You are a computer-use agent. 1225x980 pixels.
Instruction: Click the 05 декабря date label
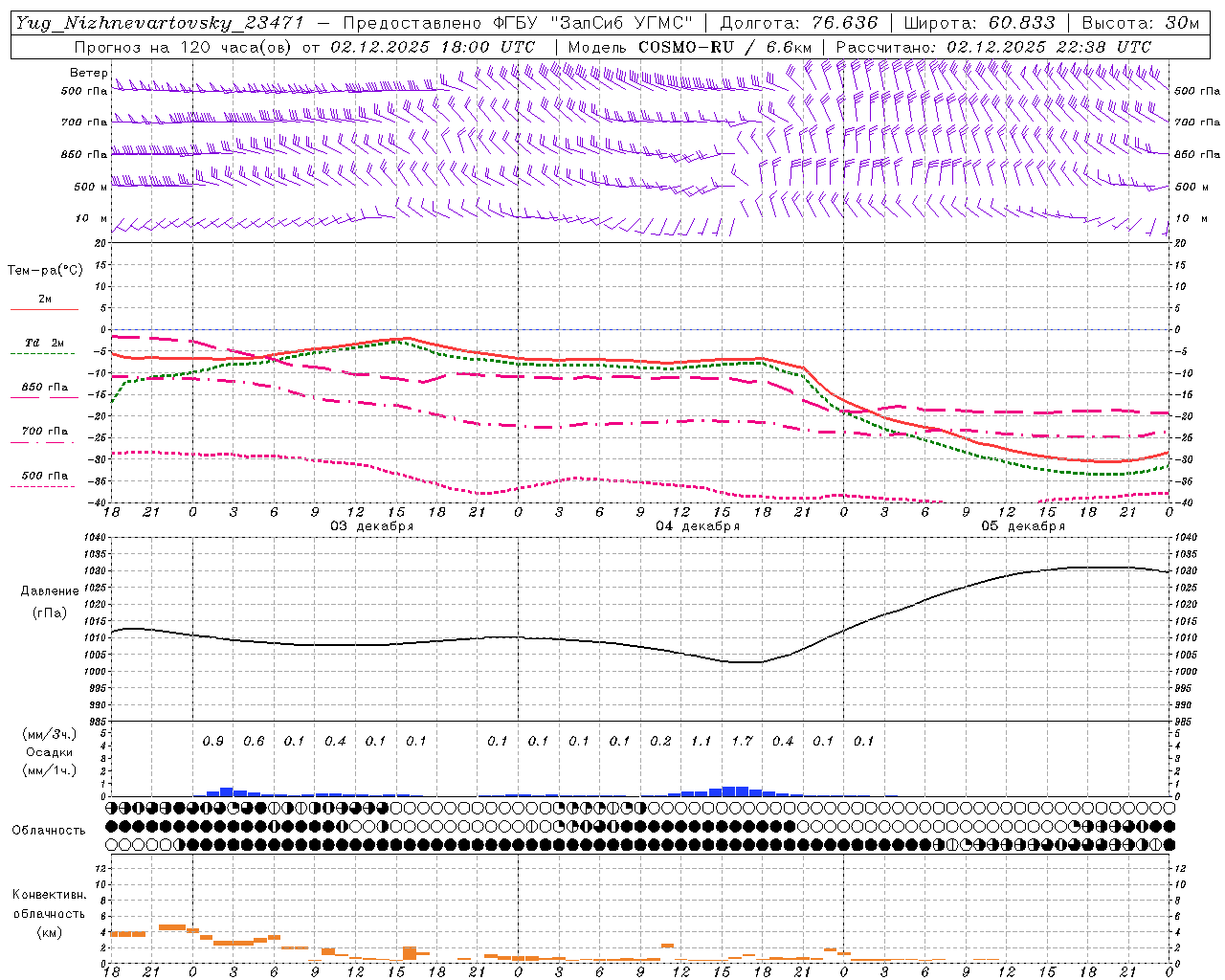[x=1023, y=526]
